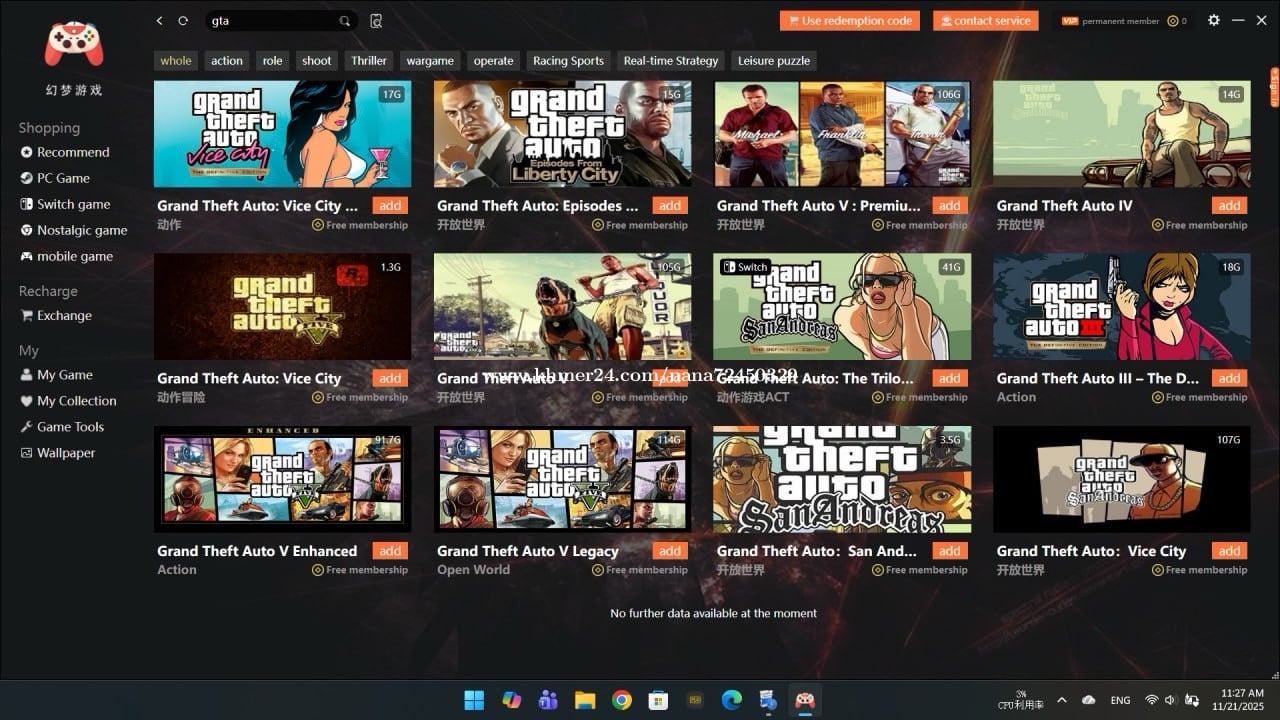1280x720 pixels.
Task: Click "Use redemption code" button
Action: (x=849, y=21)
